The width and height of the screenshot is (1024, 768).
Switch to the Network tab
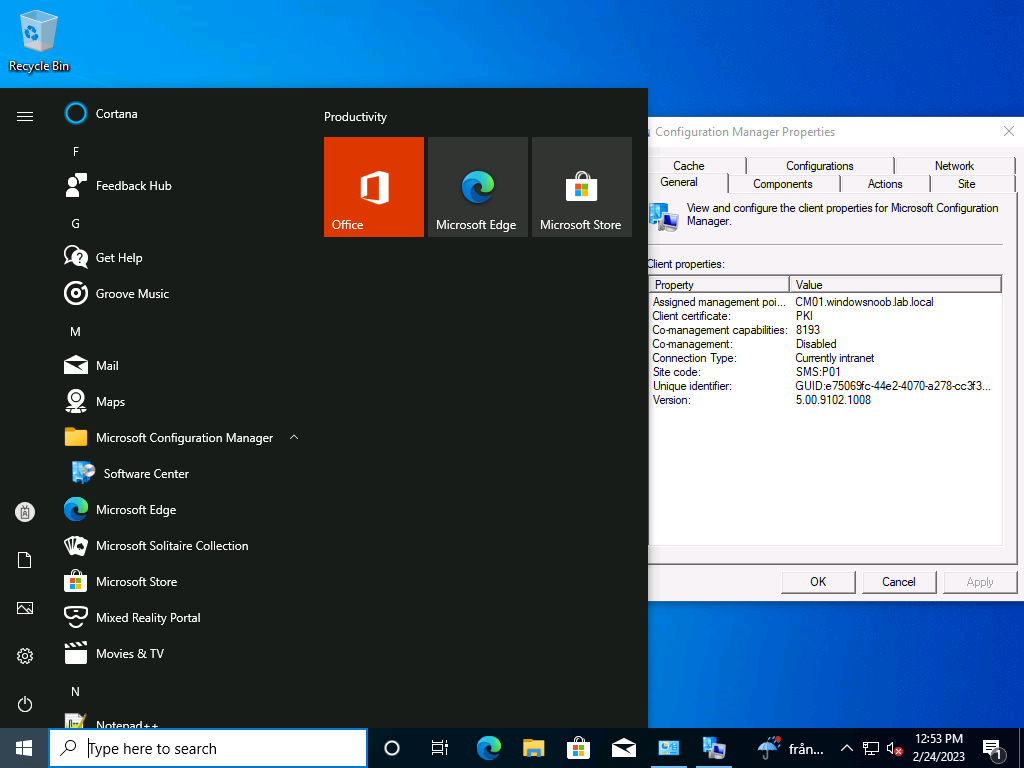[954, 166]
